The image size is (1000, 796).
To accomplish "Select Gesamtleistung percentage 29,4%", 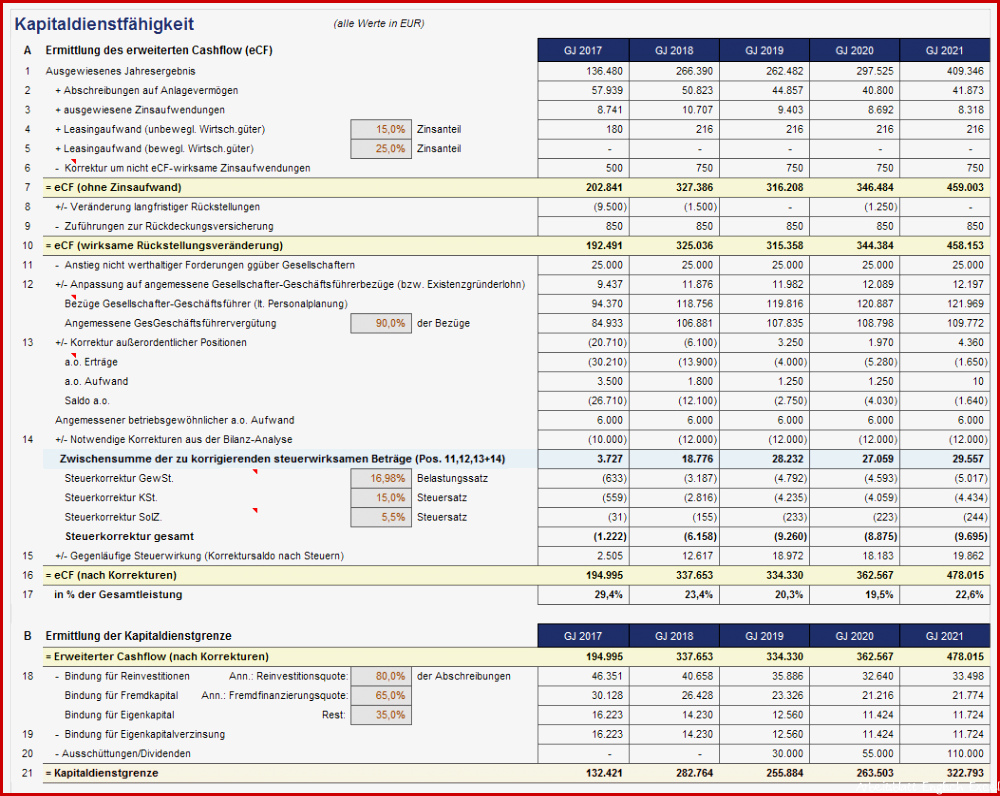I will (583, 595).
